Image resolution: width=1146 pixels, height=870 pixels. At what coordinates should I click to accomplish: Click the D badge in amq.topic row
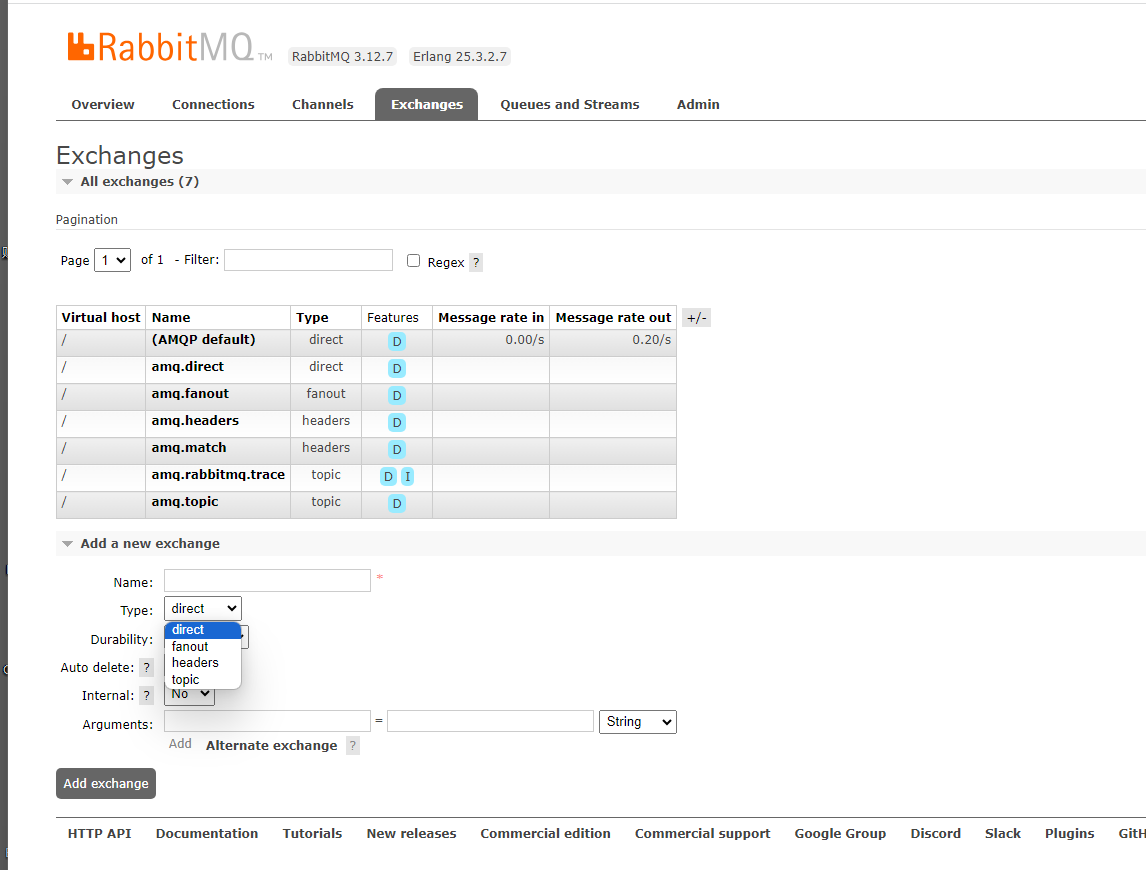click(397, 504)
